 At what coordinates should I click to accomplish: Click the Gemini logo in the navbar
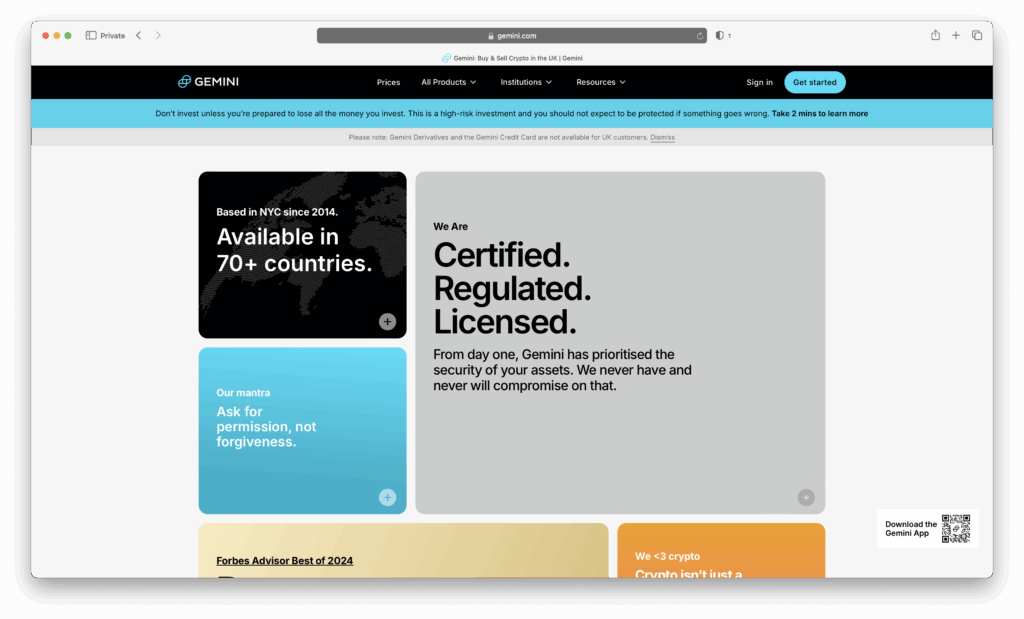coord(208,82)
